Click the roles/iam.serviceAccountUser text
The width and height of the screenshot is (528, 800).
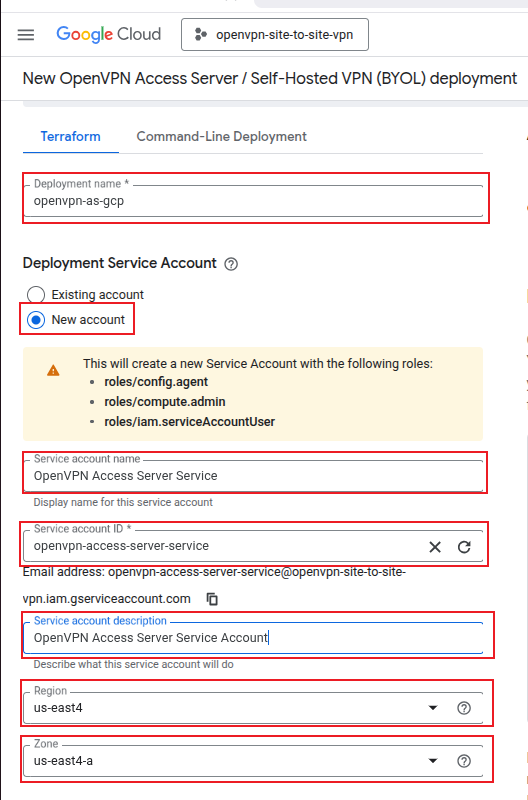[x=190, y=421]
